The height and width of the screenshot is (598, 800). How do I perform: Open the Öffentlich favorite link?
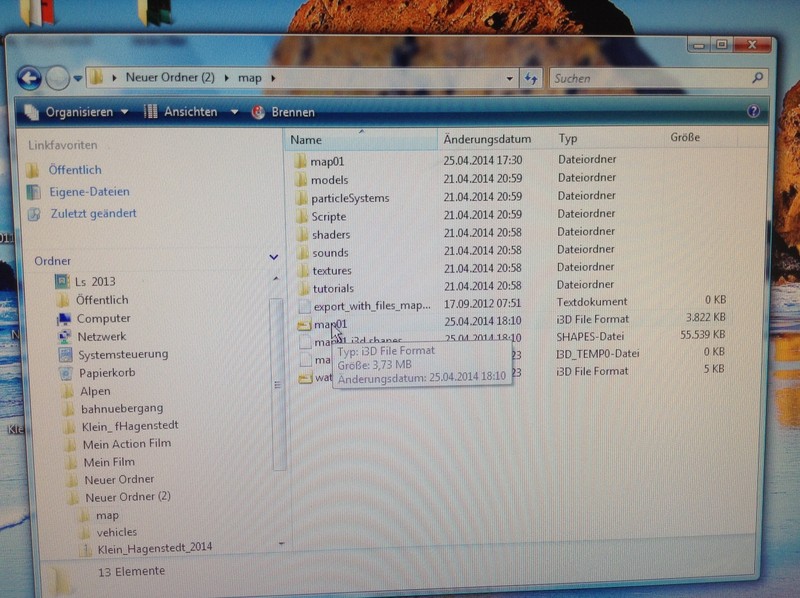(75, 170)
